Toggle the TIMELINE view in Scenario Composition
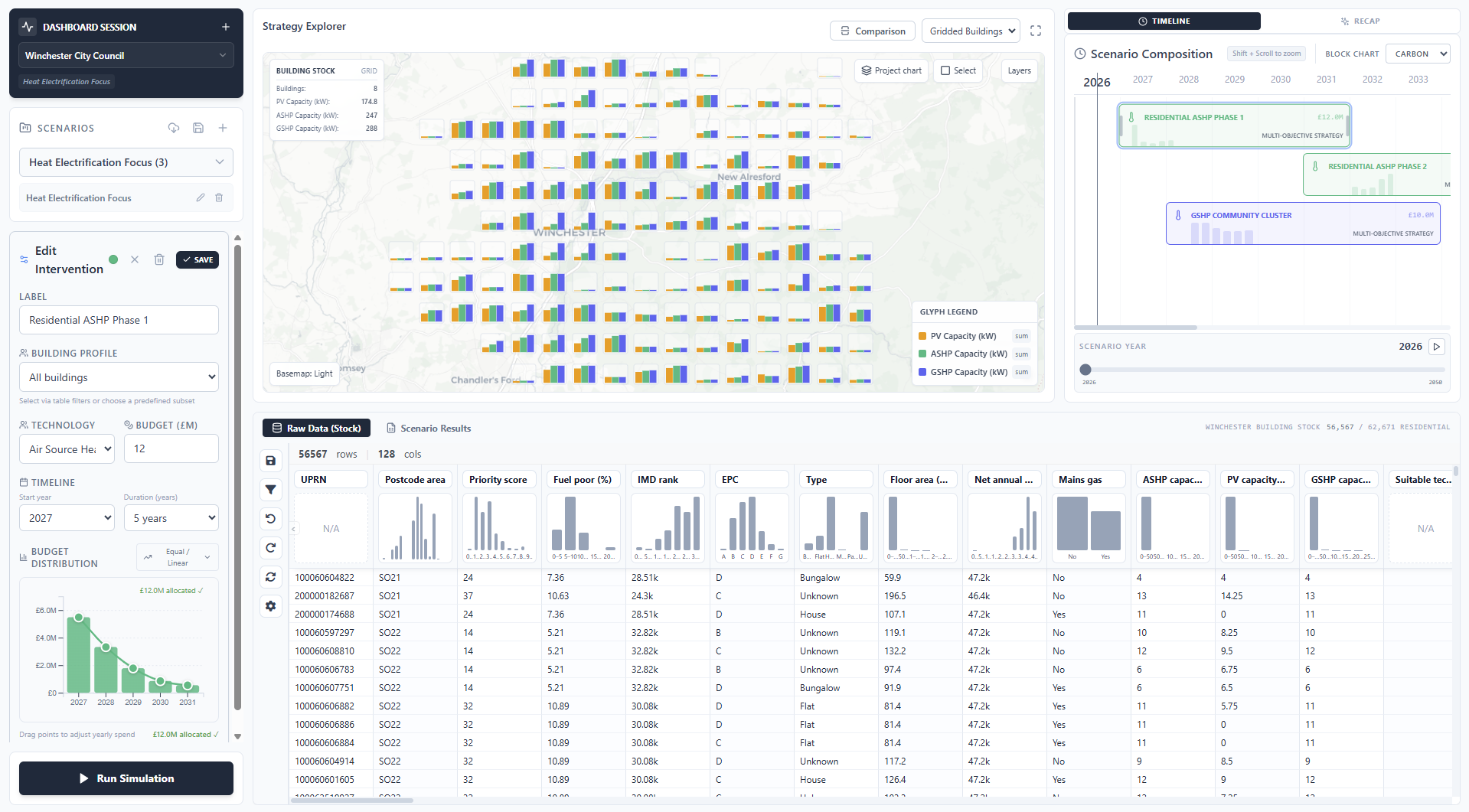The height and width of the screenshot is (812, 1469). pyautogui.click(x=1163, y=21)
